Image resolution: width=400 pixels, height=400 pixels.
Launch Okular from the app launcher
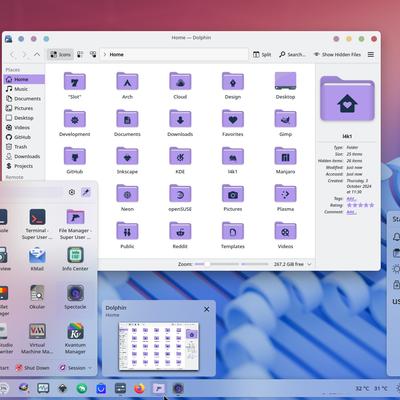37,297
